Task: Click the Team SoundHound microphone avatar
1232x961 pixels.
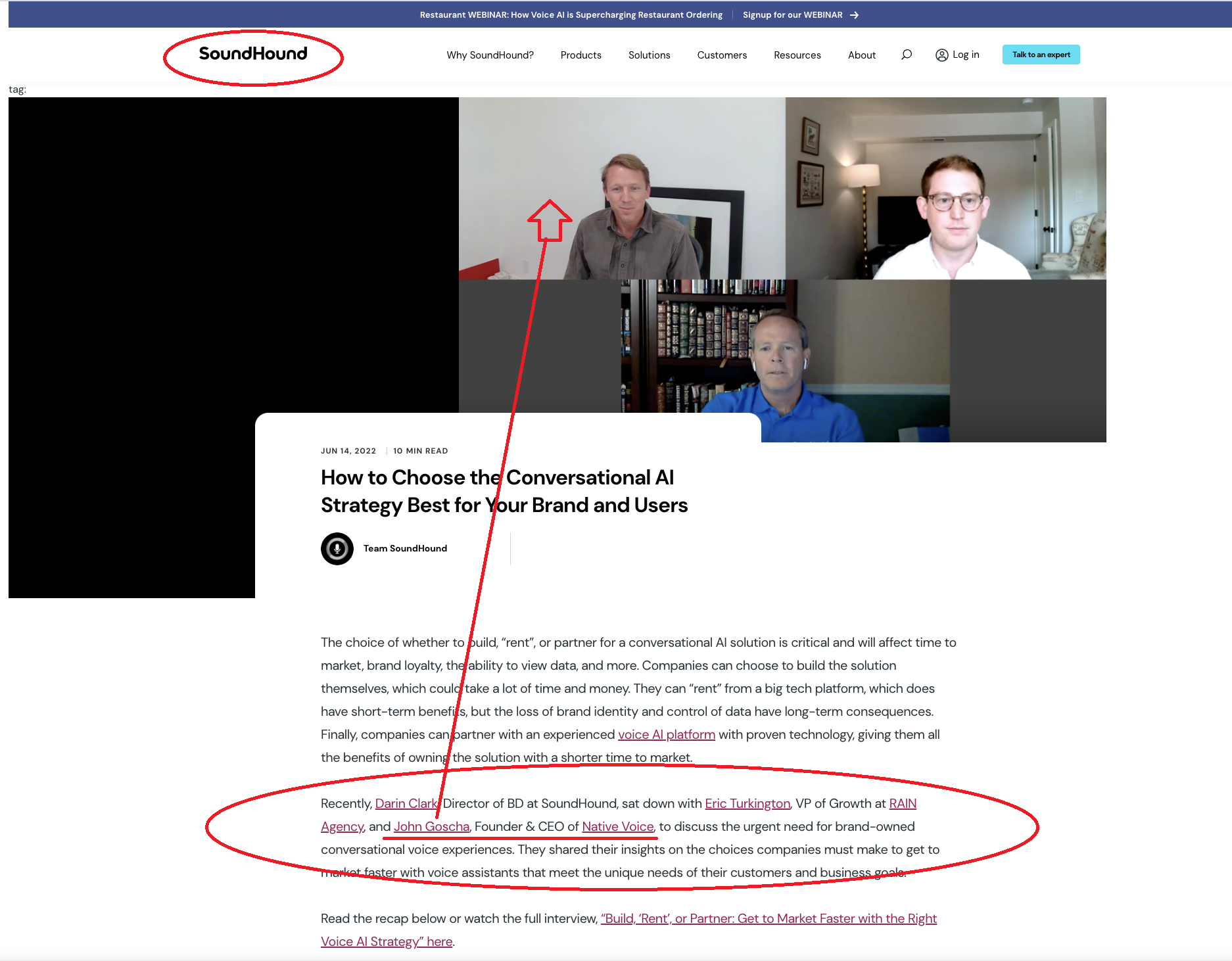Action: [337, 548]
